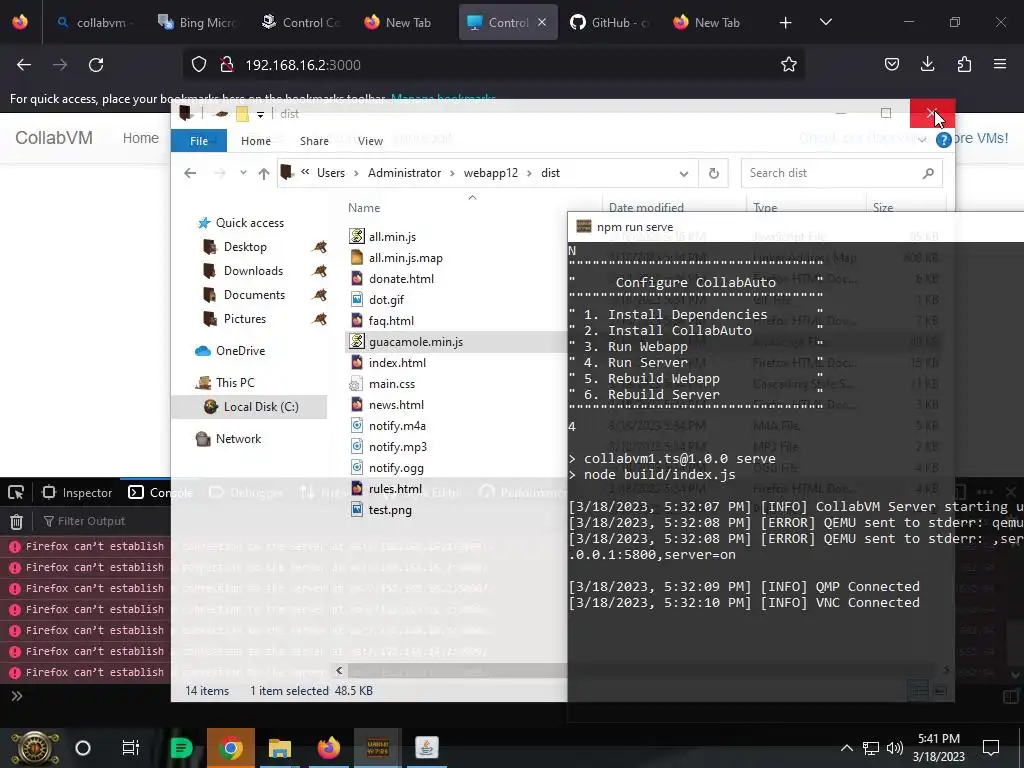Screen dimensions: 1024x768
Task: Open Pictures in navigation pane
Action: click(245, 319)
